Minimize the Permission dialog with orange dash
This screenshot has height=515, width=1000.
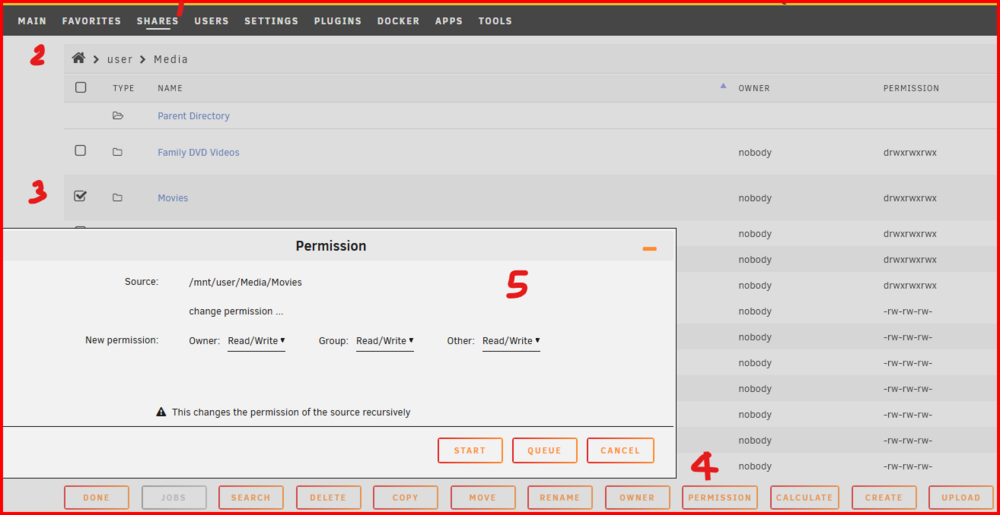click(x=649, y=249)
